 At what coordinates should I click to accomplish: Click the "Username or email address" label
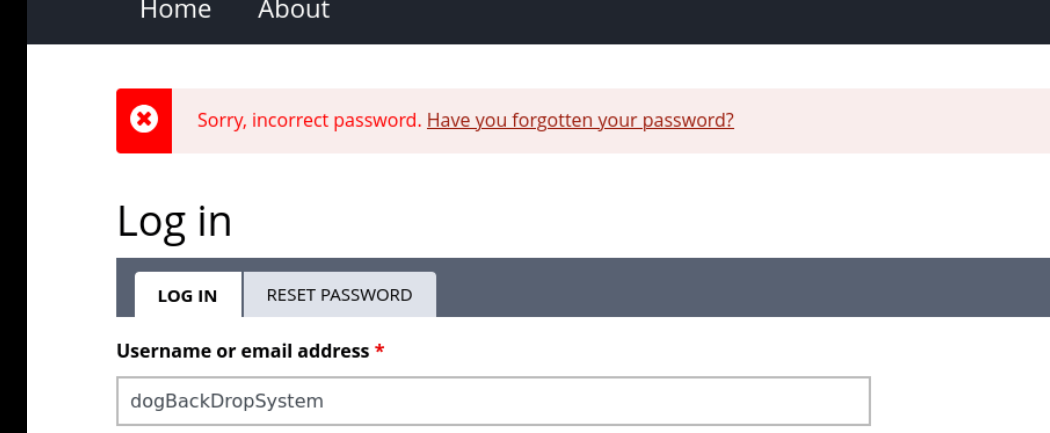(x=243, y=351)
